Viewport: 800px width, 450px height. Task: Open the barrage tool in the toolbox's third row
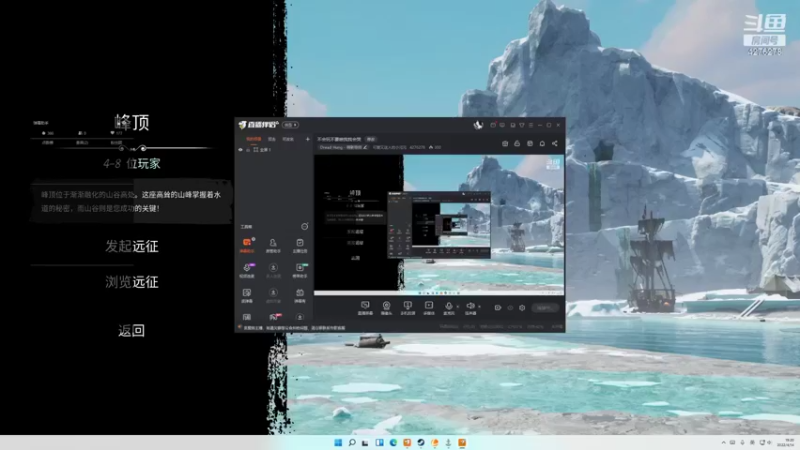247,295
